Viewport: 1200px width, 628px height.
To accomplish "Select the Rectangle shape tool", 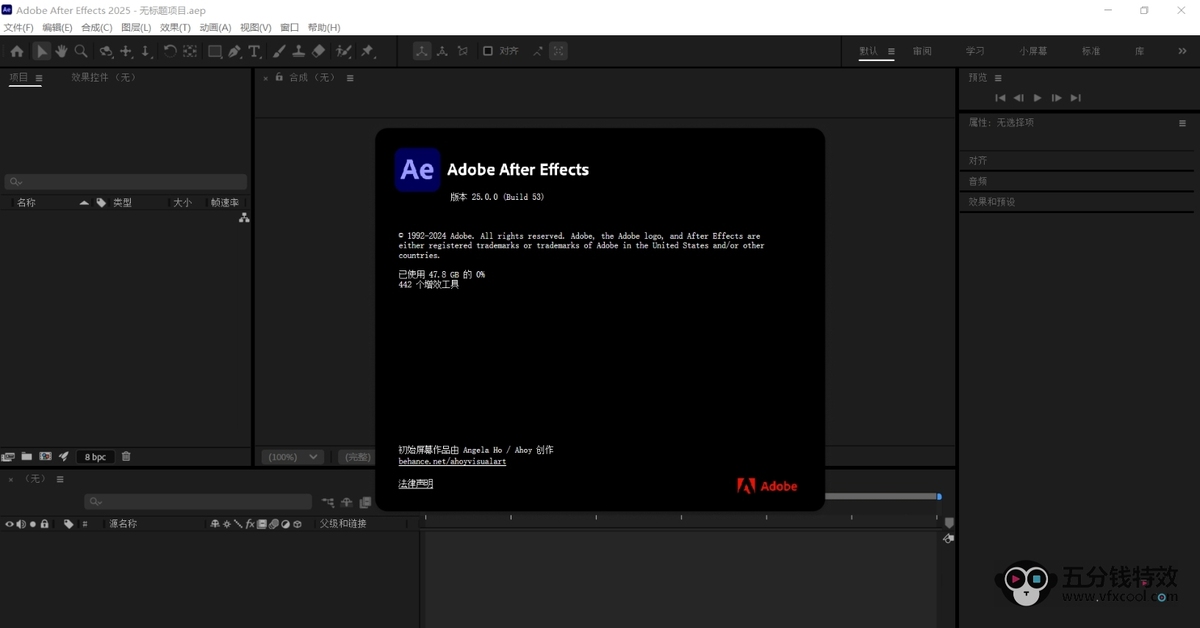I will [215, 51].
